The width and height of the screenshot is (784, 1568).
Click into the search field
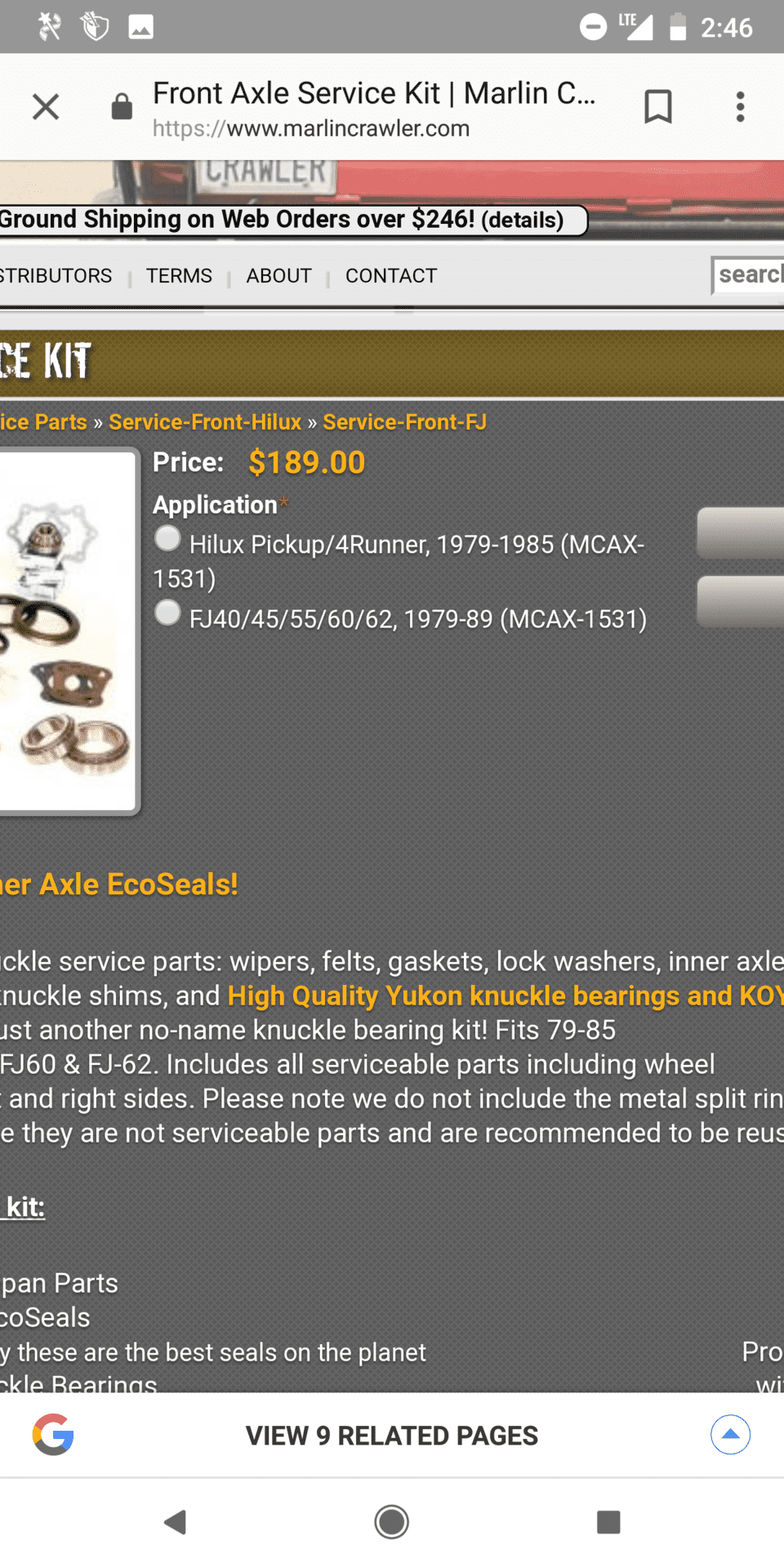click(748, 275)
